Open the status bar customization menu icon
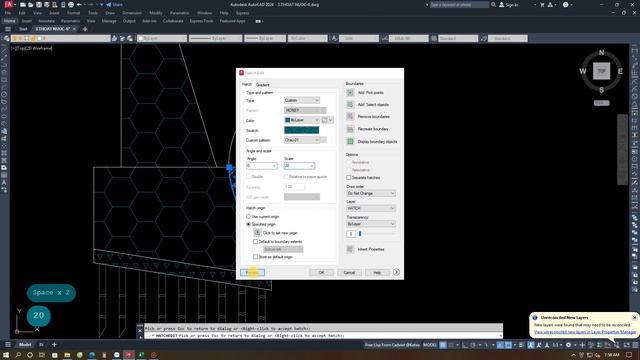 coord(634,345)
